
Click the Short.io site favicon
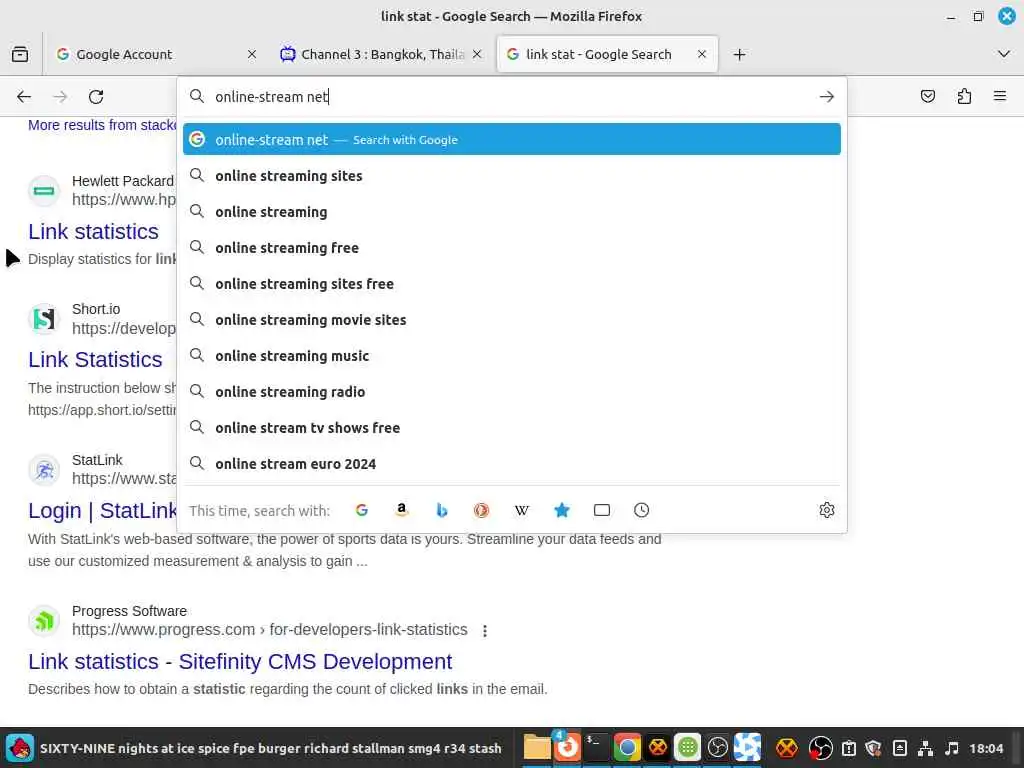pyautogui.click(x=44, y=319)
